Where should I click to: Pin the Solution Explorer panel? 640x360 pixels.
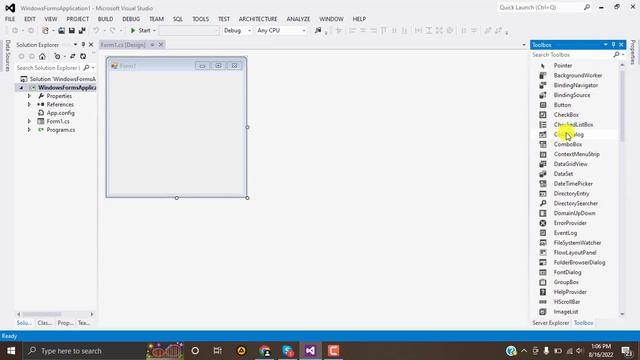point(83,44)
